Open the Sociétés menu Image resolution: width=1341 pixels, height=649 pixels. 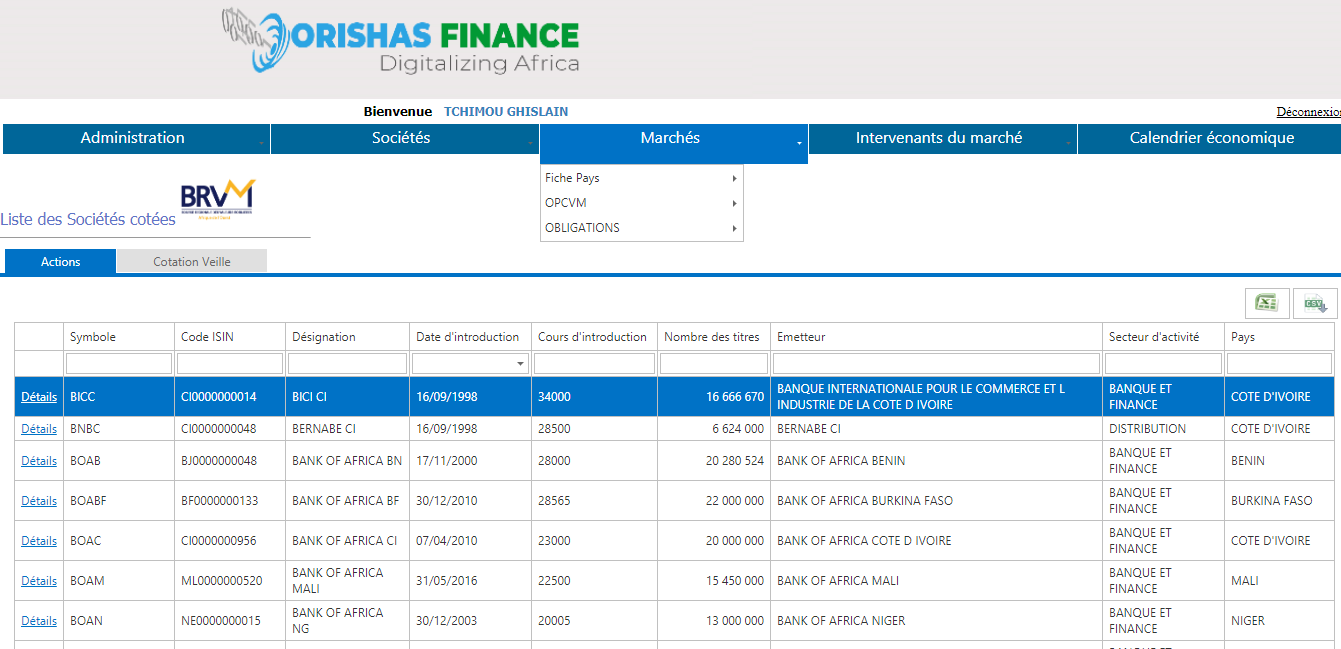(x=404, y=139)
